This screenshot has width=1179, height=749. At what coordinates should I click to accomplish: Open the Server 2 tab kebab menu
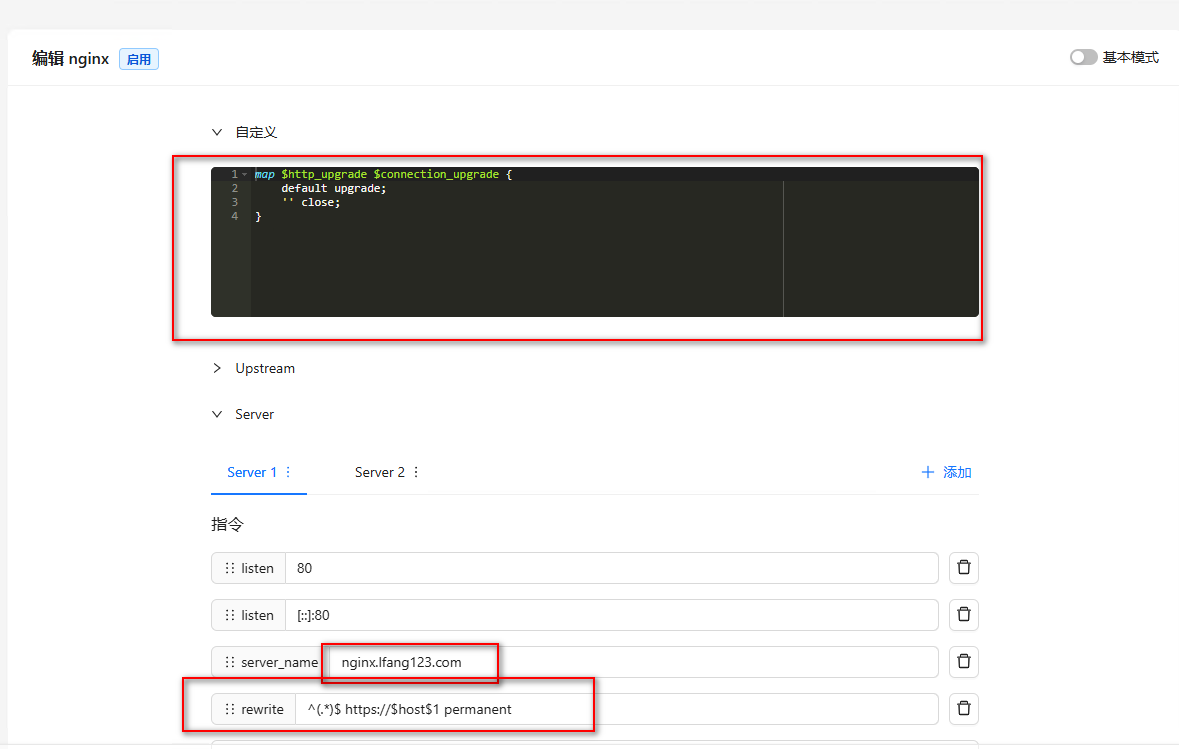click(416, 472)
